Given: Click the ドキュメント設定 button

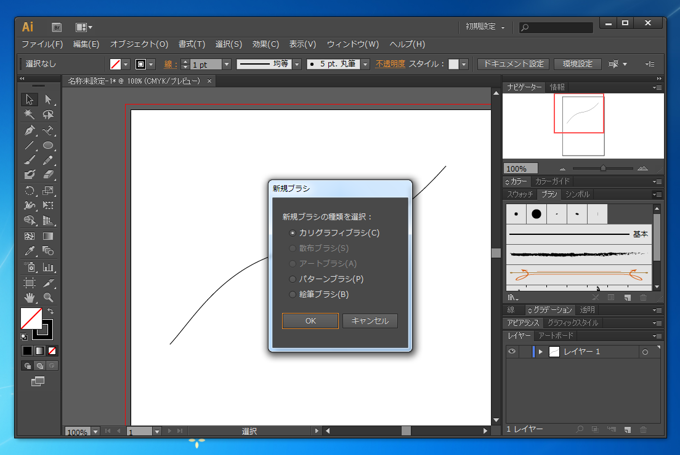Looking at the screenshot, I should (513, 64).
